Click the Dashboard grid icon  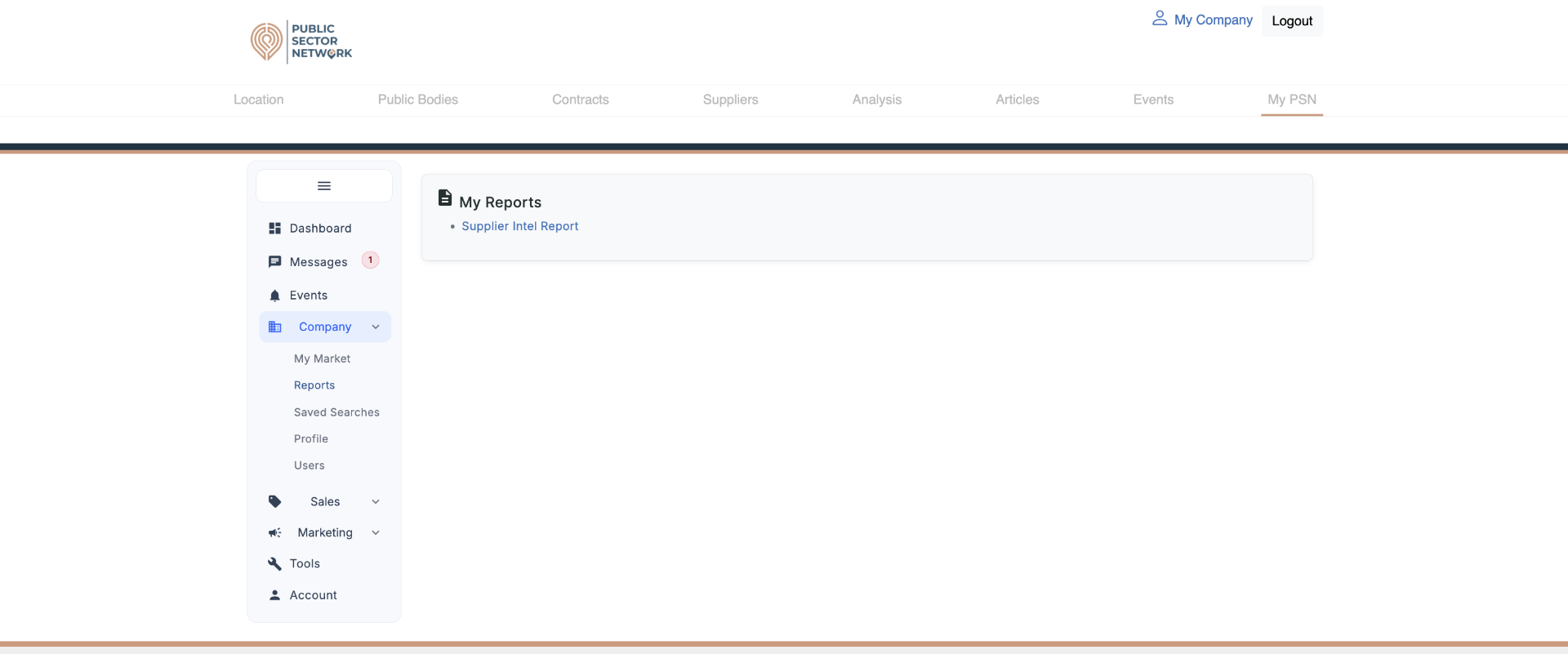275,229
